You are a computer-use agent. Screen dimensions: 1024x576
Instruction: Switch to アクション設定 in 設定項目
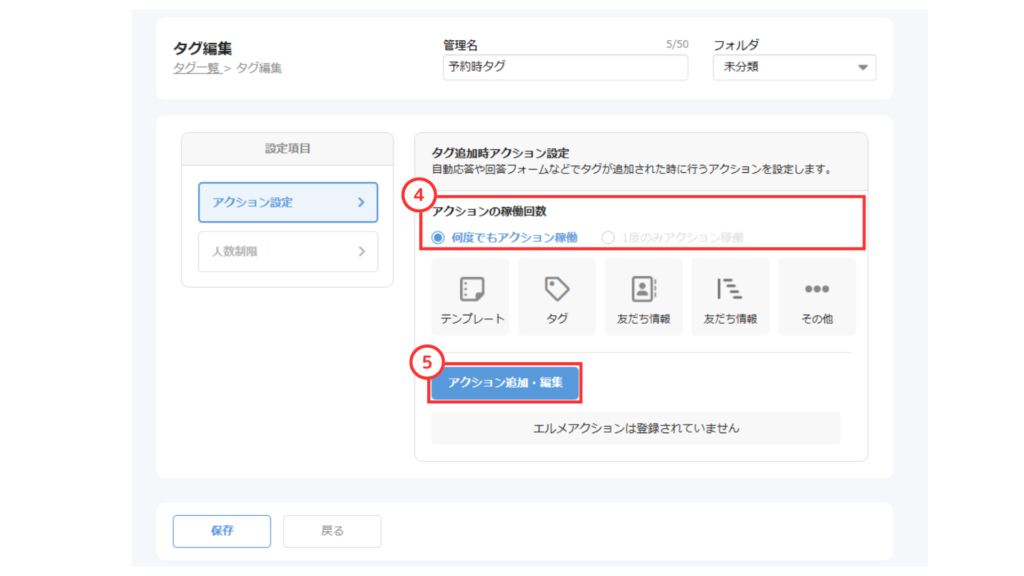[x=287, y=202]
